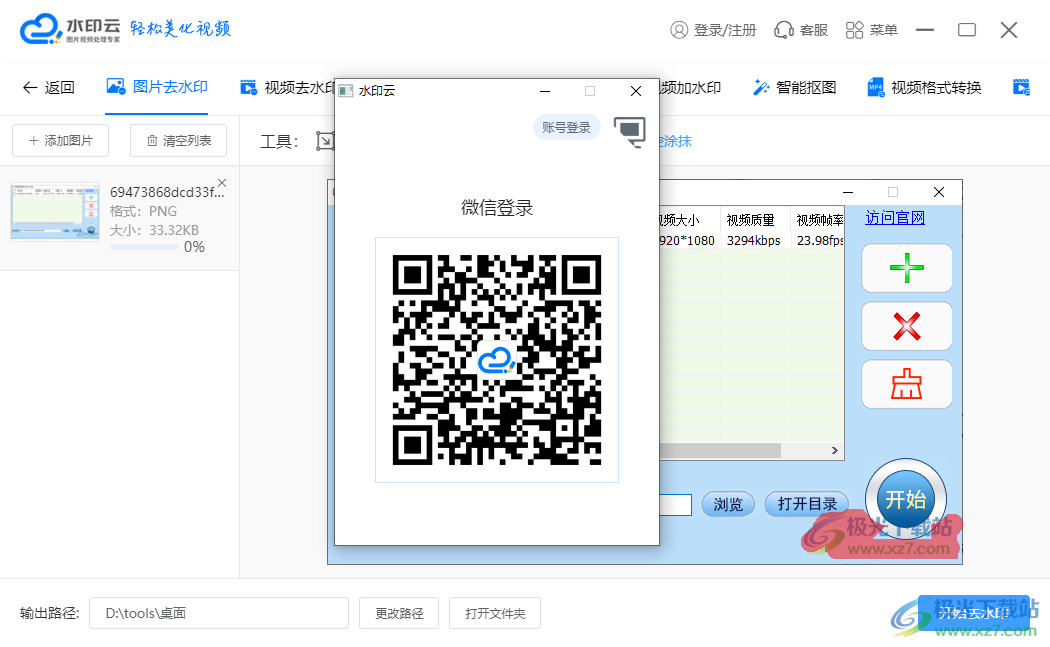Click 大小: 33.32KB file info

(155, 230)
